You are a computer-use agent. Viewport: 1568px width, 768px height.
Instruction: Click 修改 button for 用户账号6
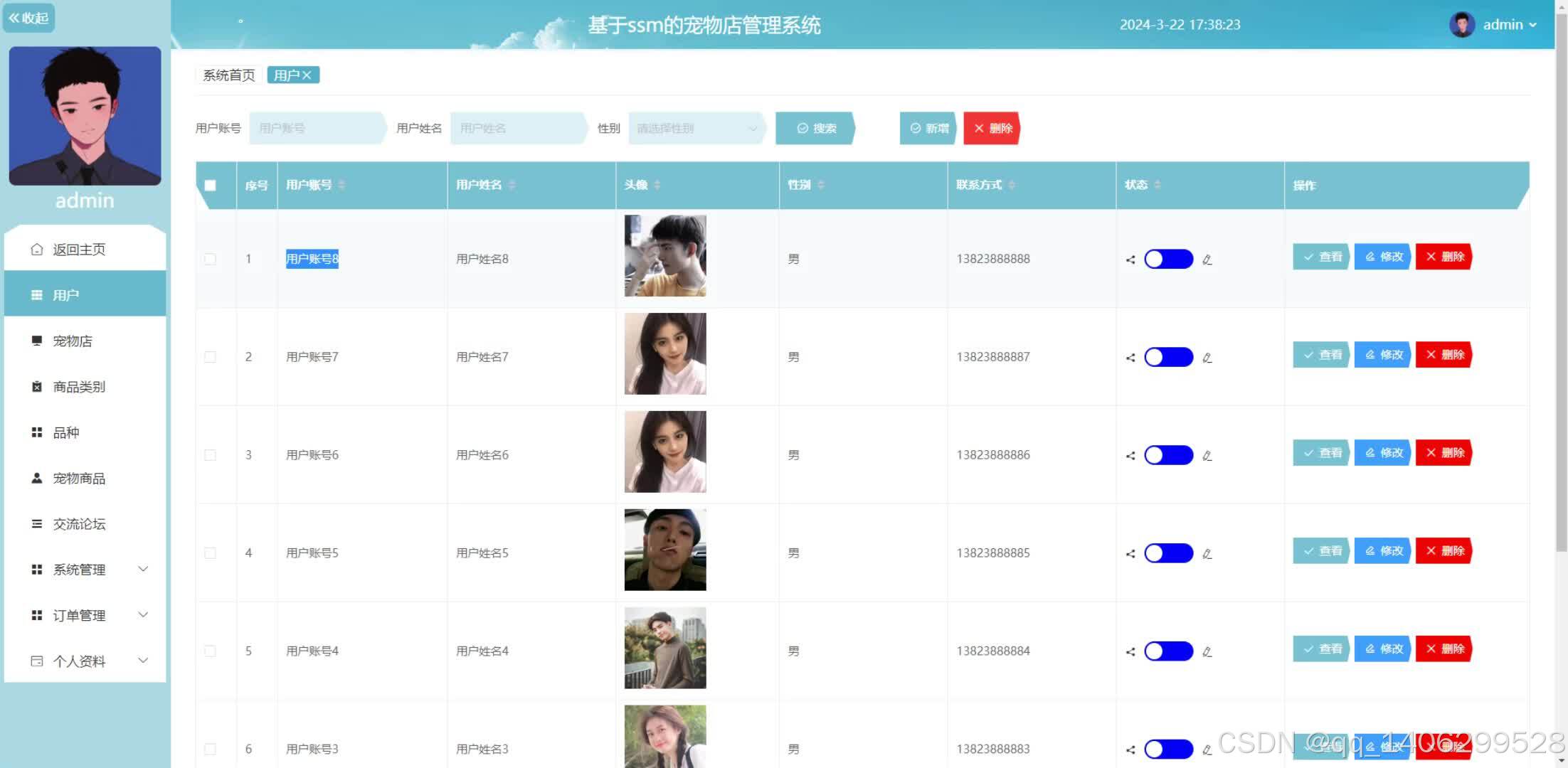[x=1383, y=453]
